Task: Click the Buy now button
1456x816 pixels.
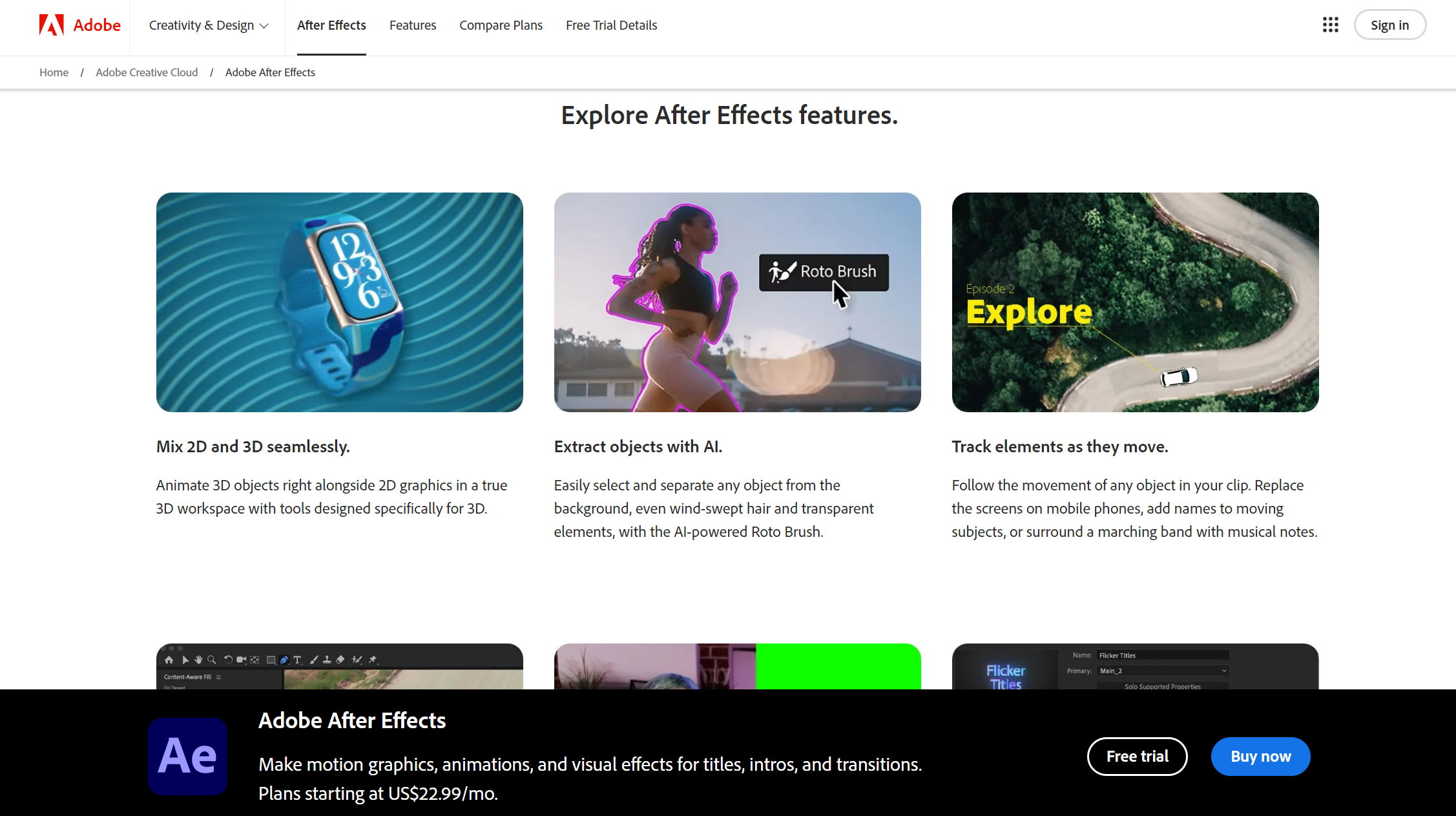Action: pos(1260,756)
